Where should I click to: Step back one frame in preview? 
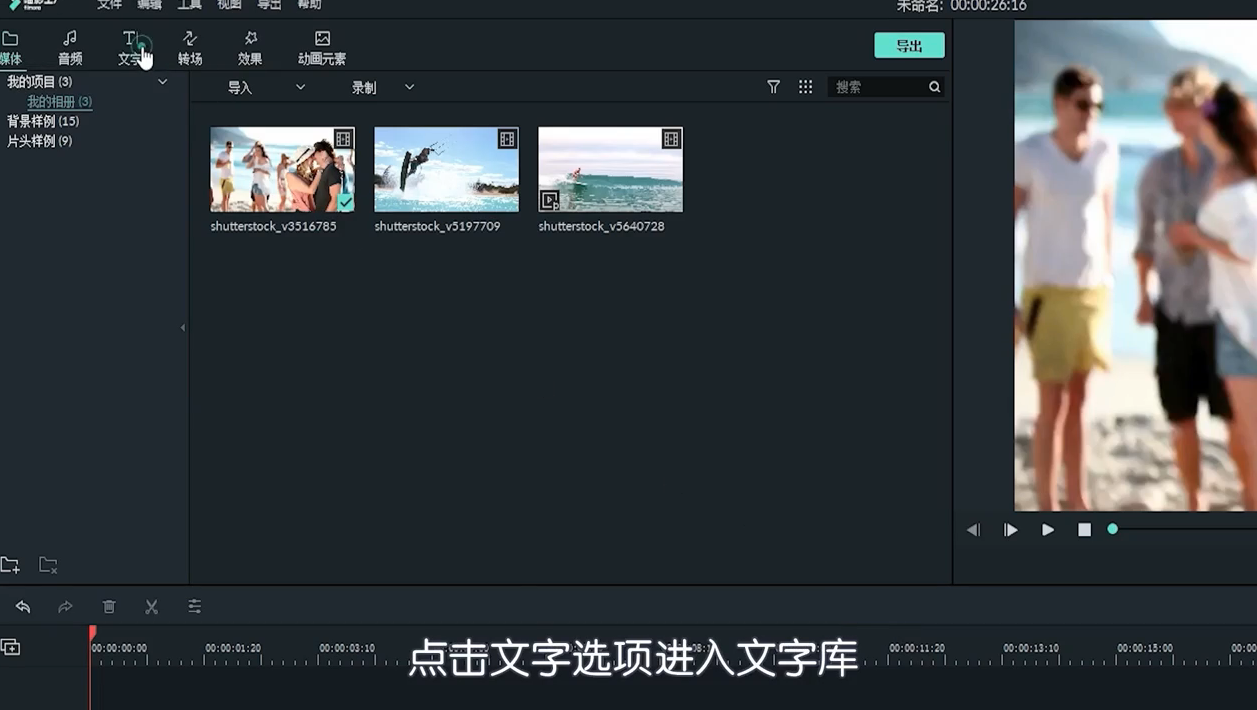pos(973,530)
